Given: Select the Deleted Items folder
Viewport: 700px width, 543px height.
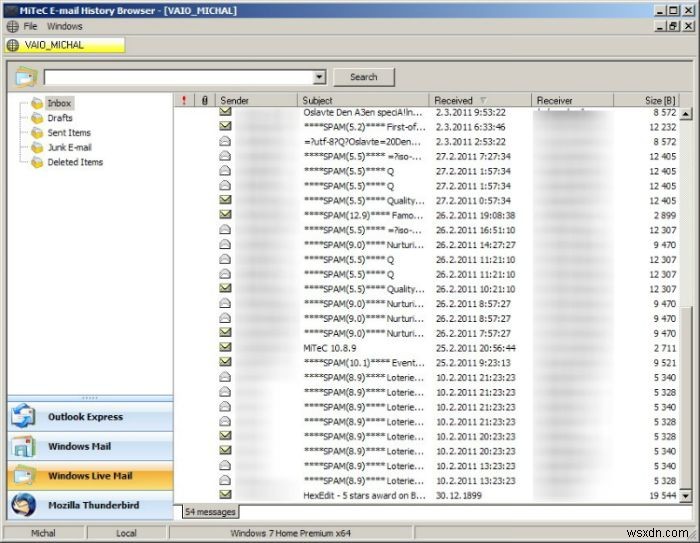Looking at the screenshot, I should (x=75, y=162).
